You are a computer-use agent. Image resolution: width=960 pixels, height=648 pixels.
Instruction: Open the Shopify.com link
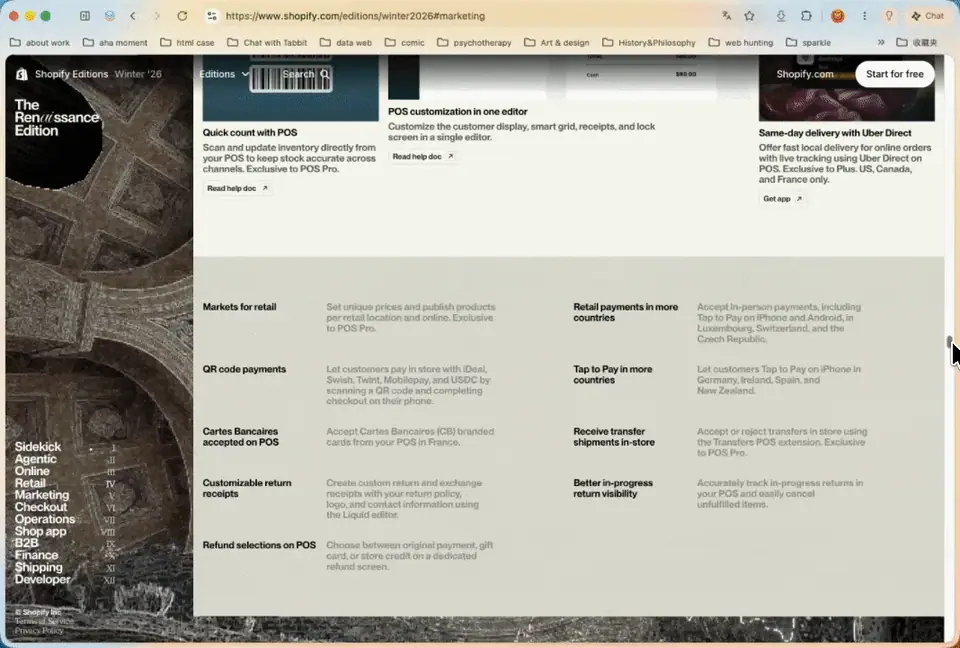pyautogui.click(x=805, y=74)
